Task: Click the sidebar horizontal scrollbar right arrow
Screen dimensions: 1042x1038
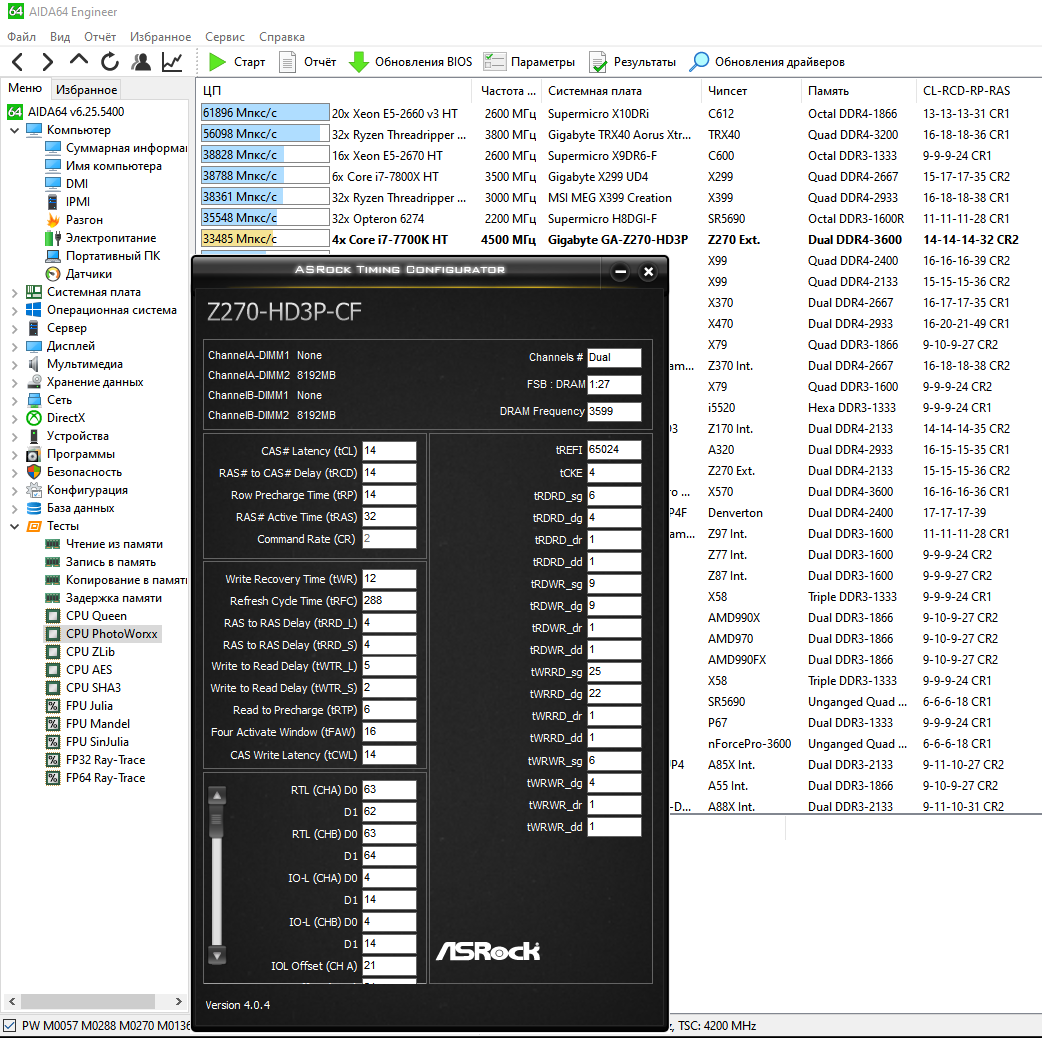Action: (178, 1001)
